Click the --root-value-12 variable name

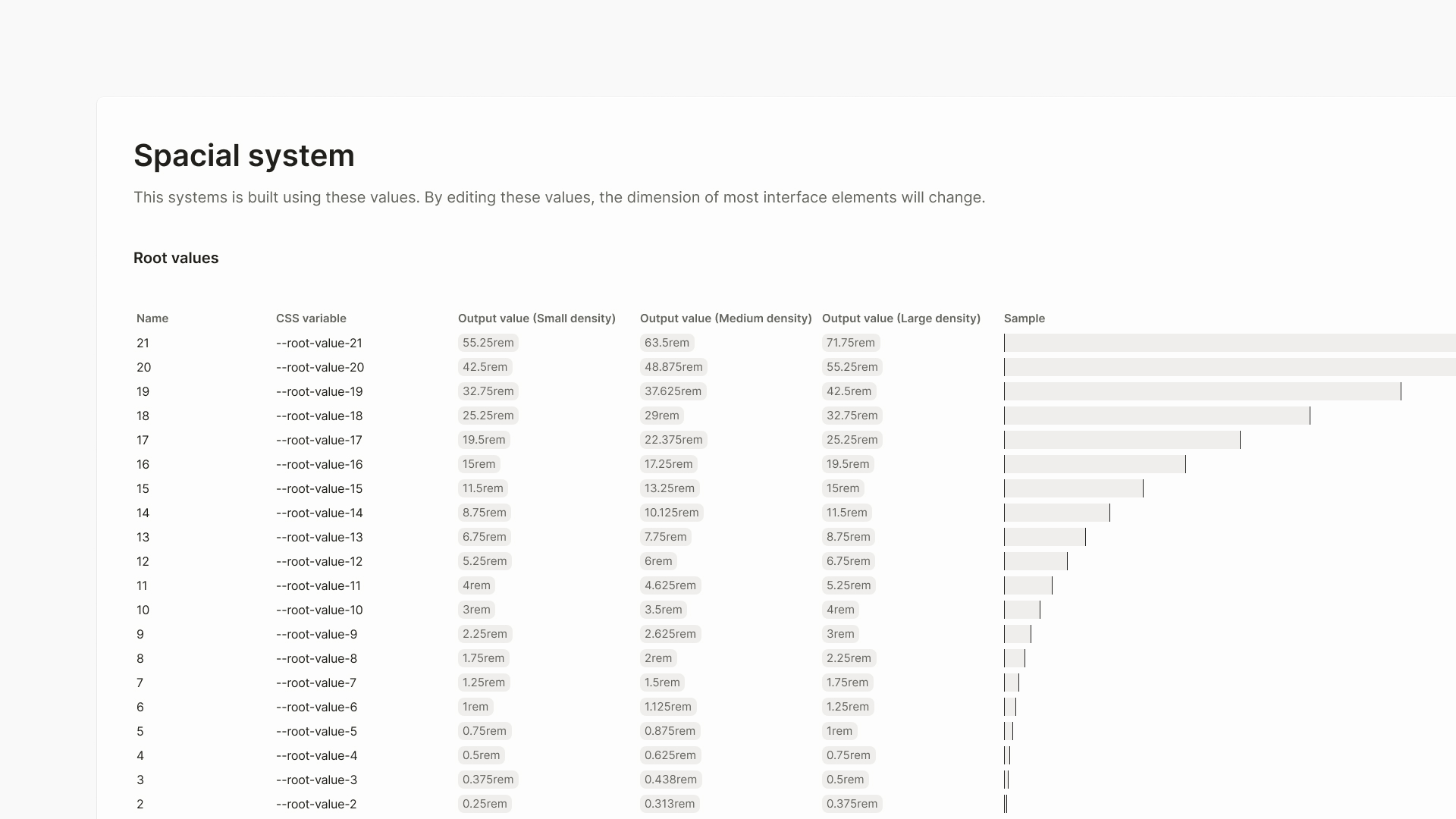pyautogui.click(x=318, y=561)
